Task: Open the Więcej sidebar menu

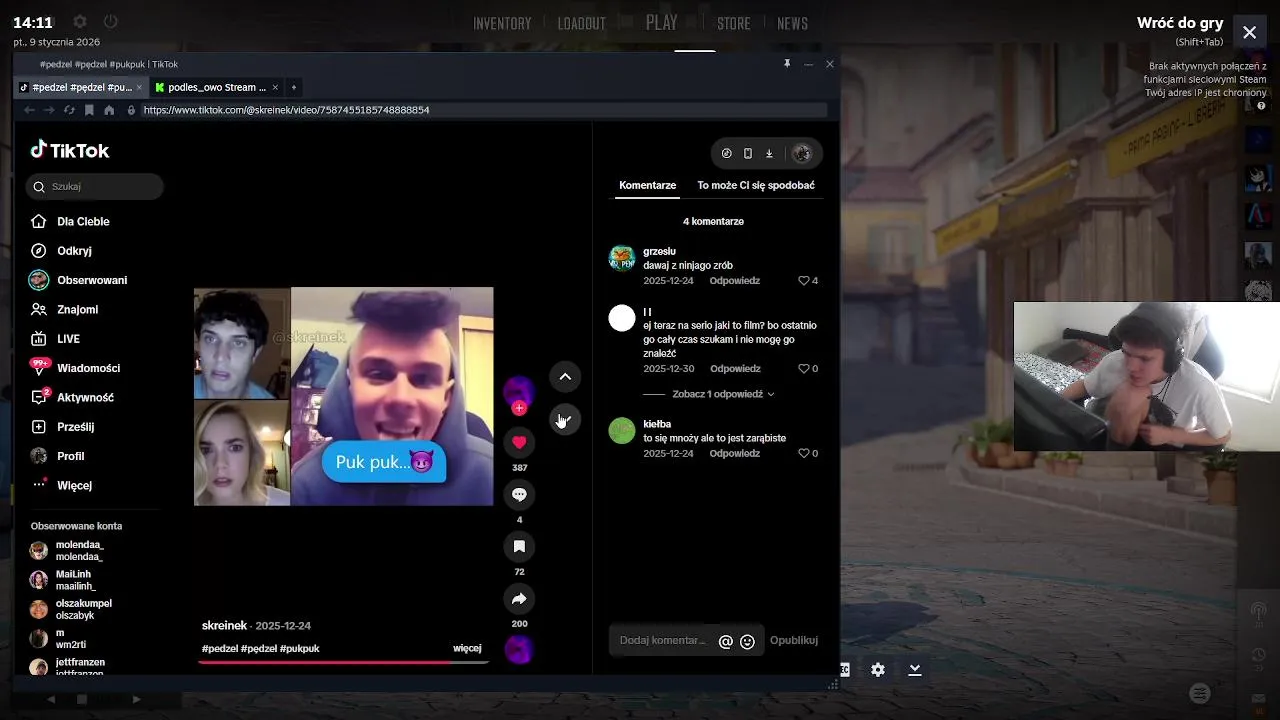Action: (62, 485)
